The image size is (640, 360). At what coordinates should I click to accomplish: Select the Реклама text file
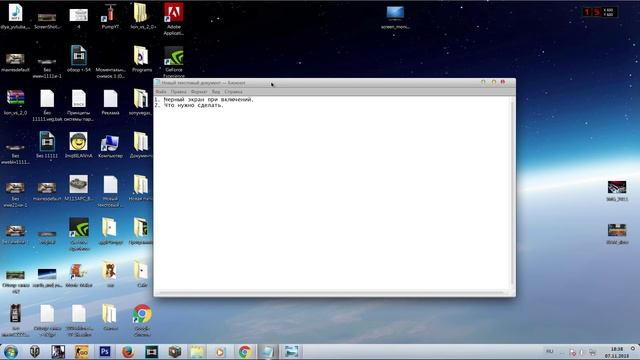[110, 102]
